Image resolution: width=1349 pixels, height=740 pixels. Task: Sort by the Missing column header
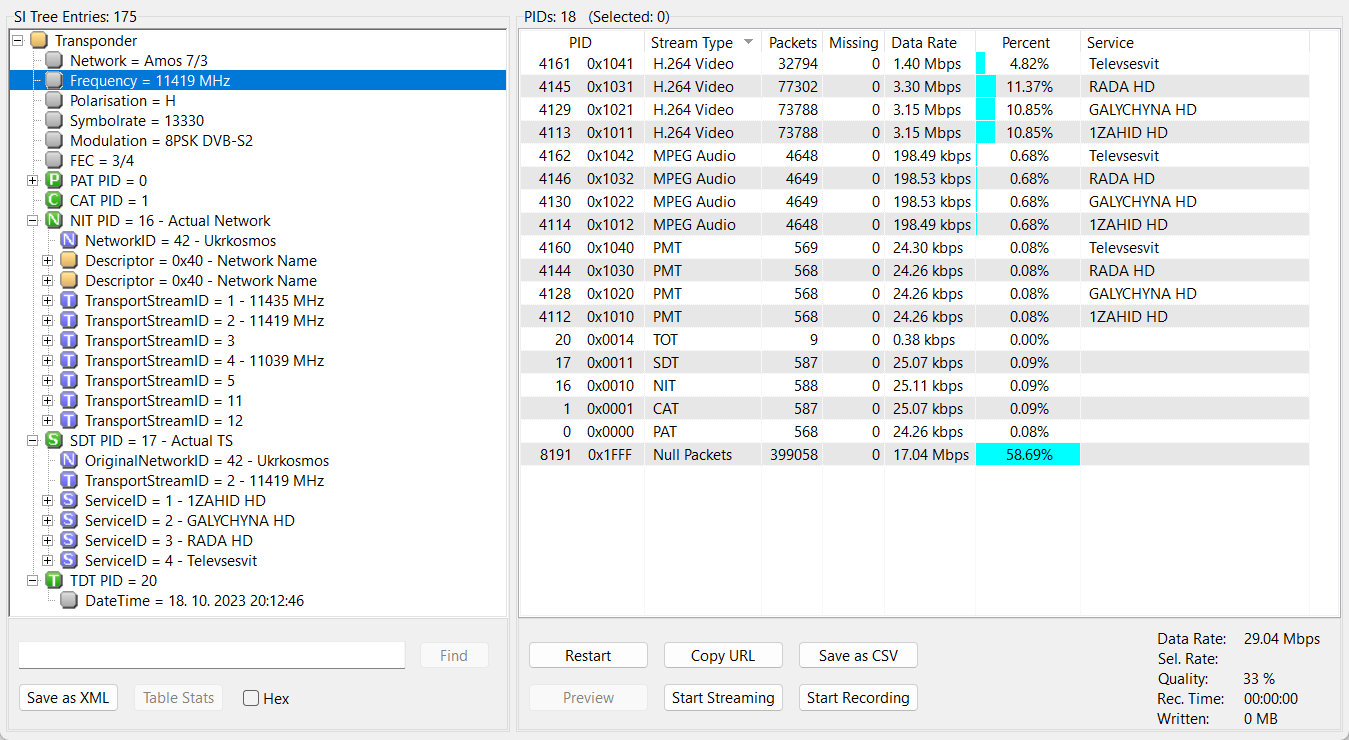tap(854, 43)
